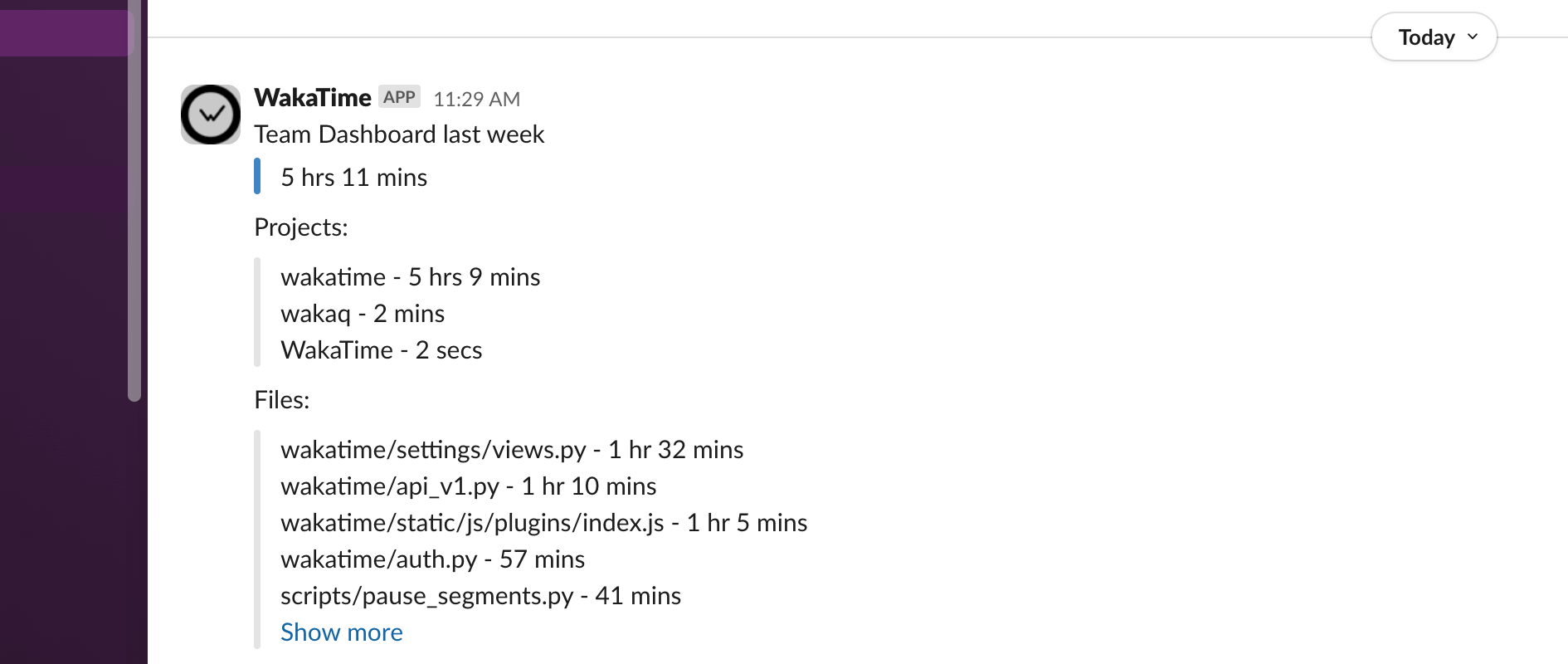The width and height of the screenshot is (1568, 664).
Task: Expand the file list with Show more
Action: click(x=341, y=632)
